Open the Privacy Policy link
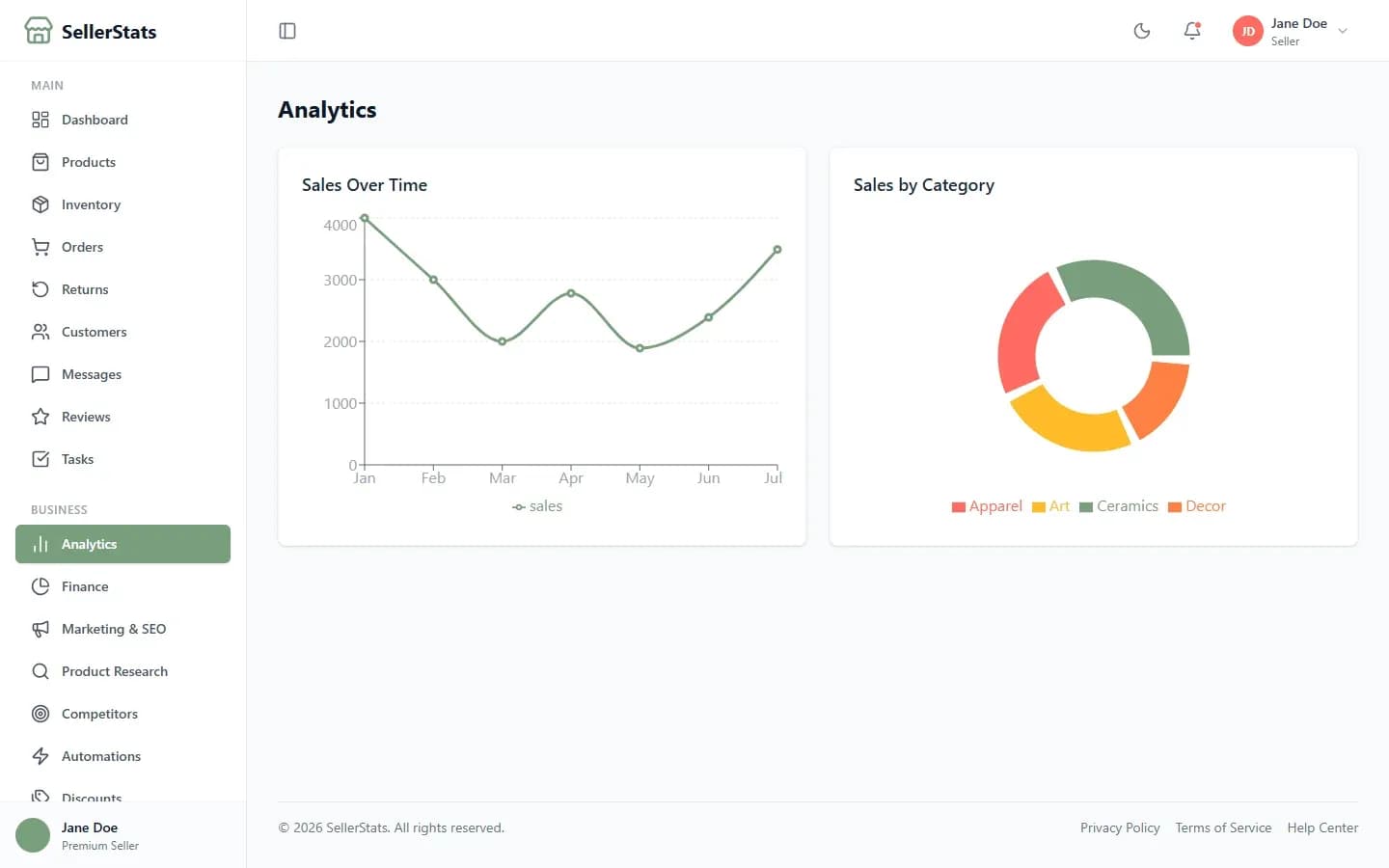Viewport: 1389px width, 868px height. pyautogui.click(x=1120, y=827)
